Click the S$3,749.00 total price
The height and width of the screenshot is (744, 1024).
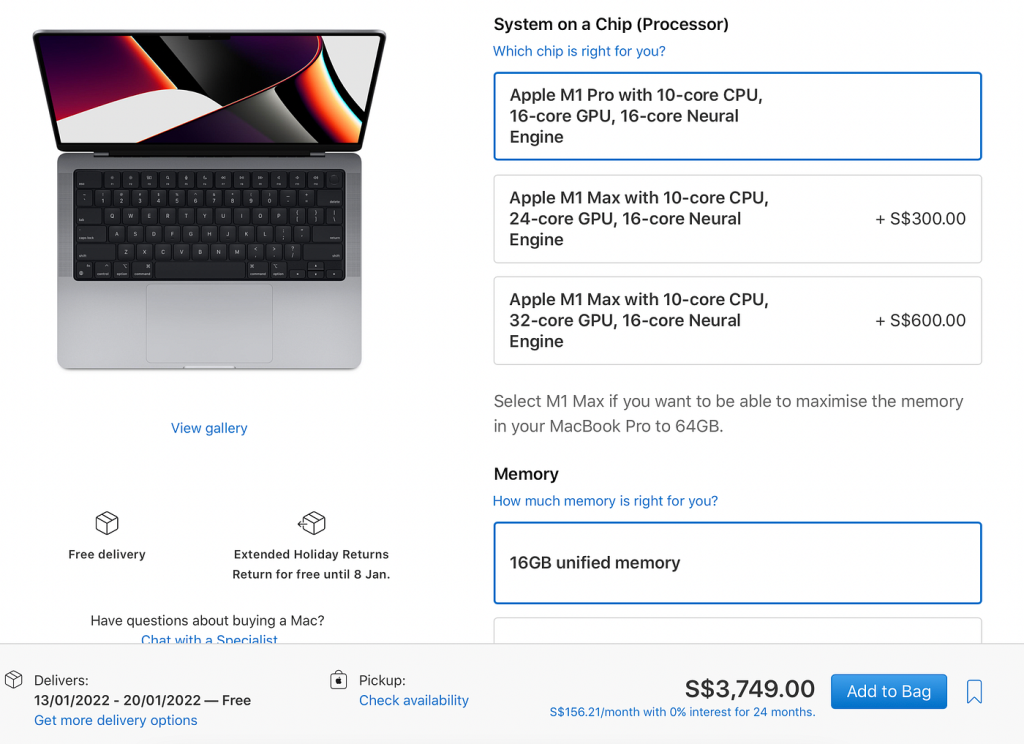click(750, 689)
